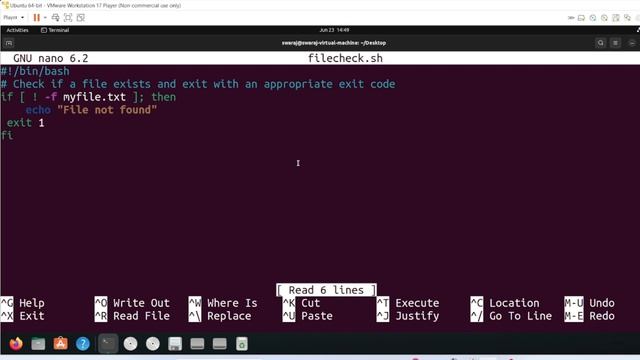Click the M-E Redo shortcut
The height and width of the screenshot is (360, 640).
coord(589,316)
